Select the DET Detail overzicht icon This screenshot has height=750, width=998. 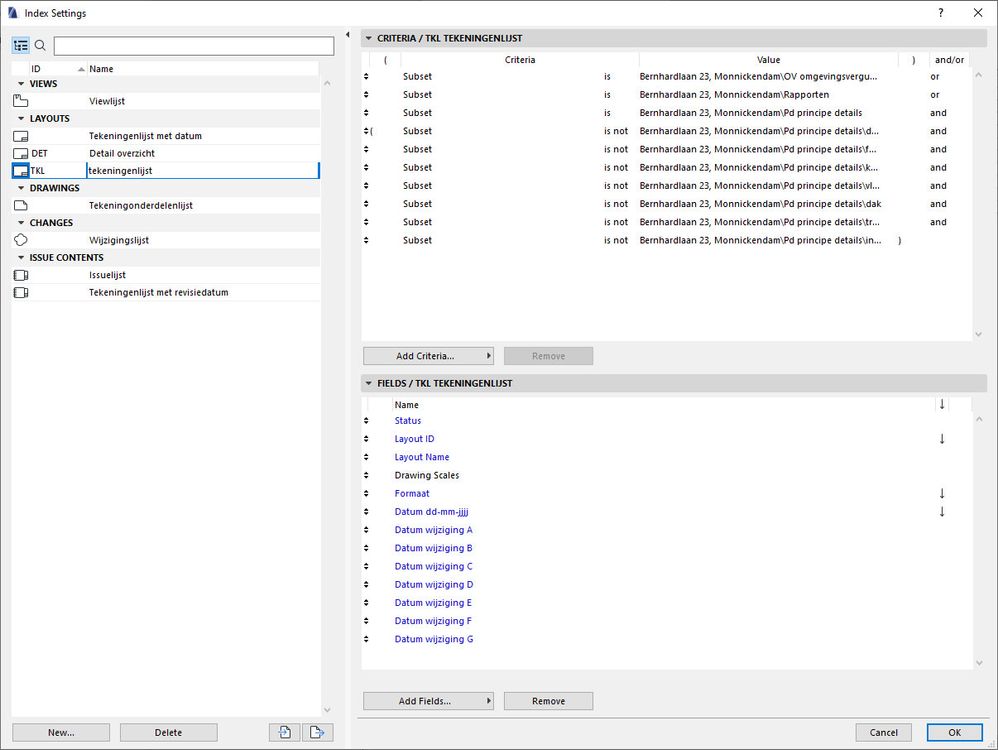(20, 153)
